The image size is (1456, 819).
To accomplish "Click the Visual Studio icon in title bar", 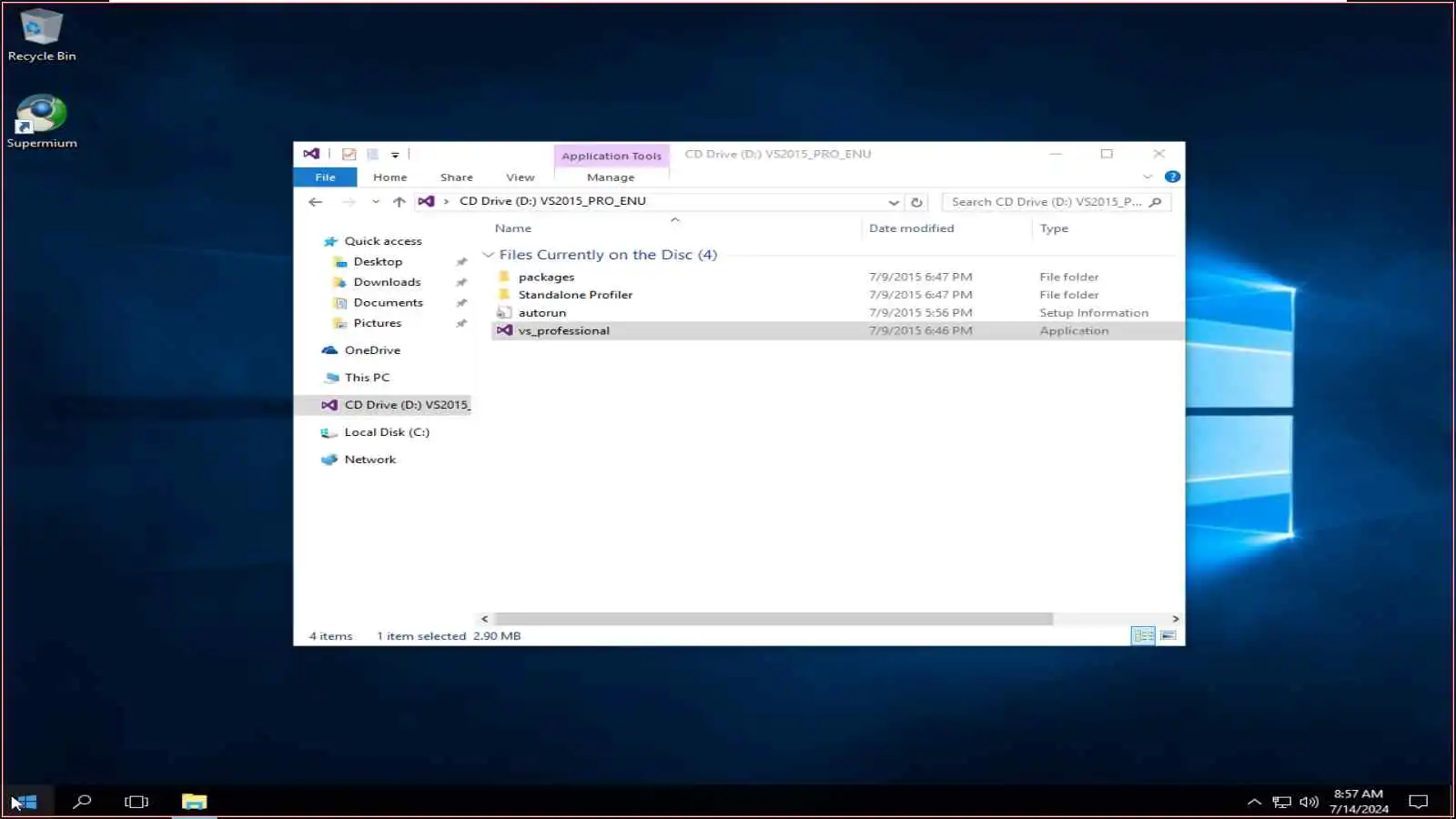I will tap(311, 154).
